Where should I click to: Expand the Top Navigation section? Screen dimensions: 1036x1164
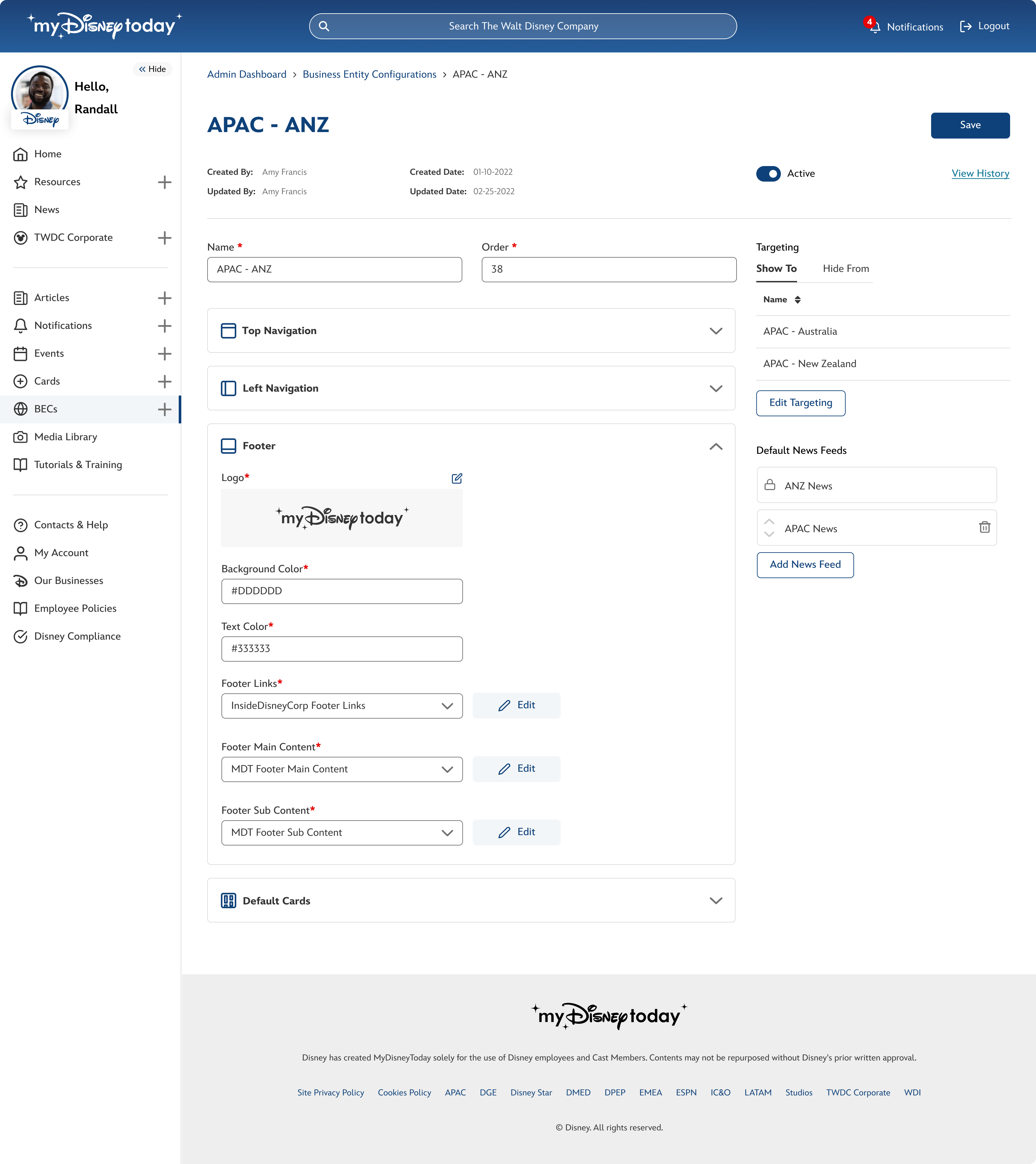pyautogui.click(x=715, y=331)
